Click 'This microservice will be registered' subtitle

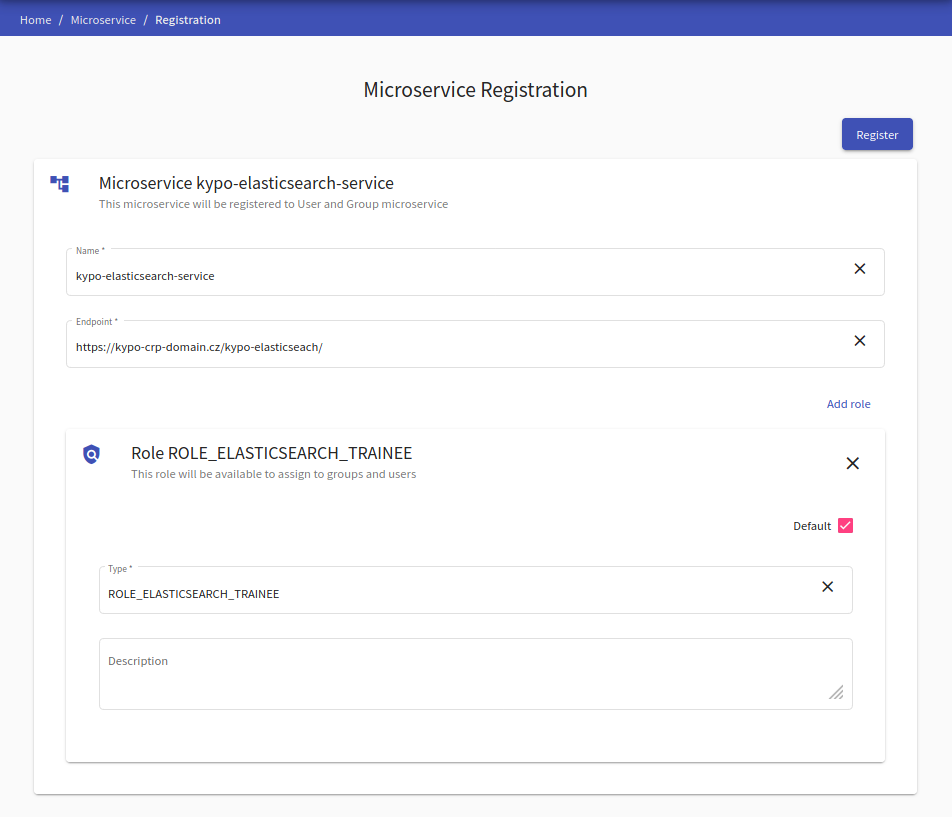point(273,205)
